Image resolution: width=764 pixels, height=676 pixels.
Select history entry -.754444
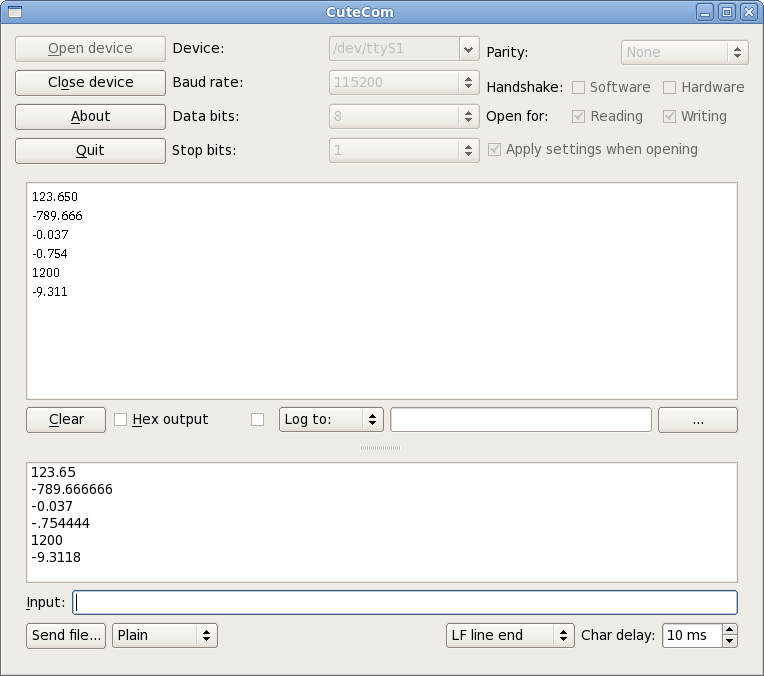click(x=60, y=523)
